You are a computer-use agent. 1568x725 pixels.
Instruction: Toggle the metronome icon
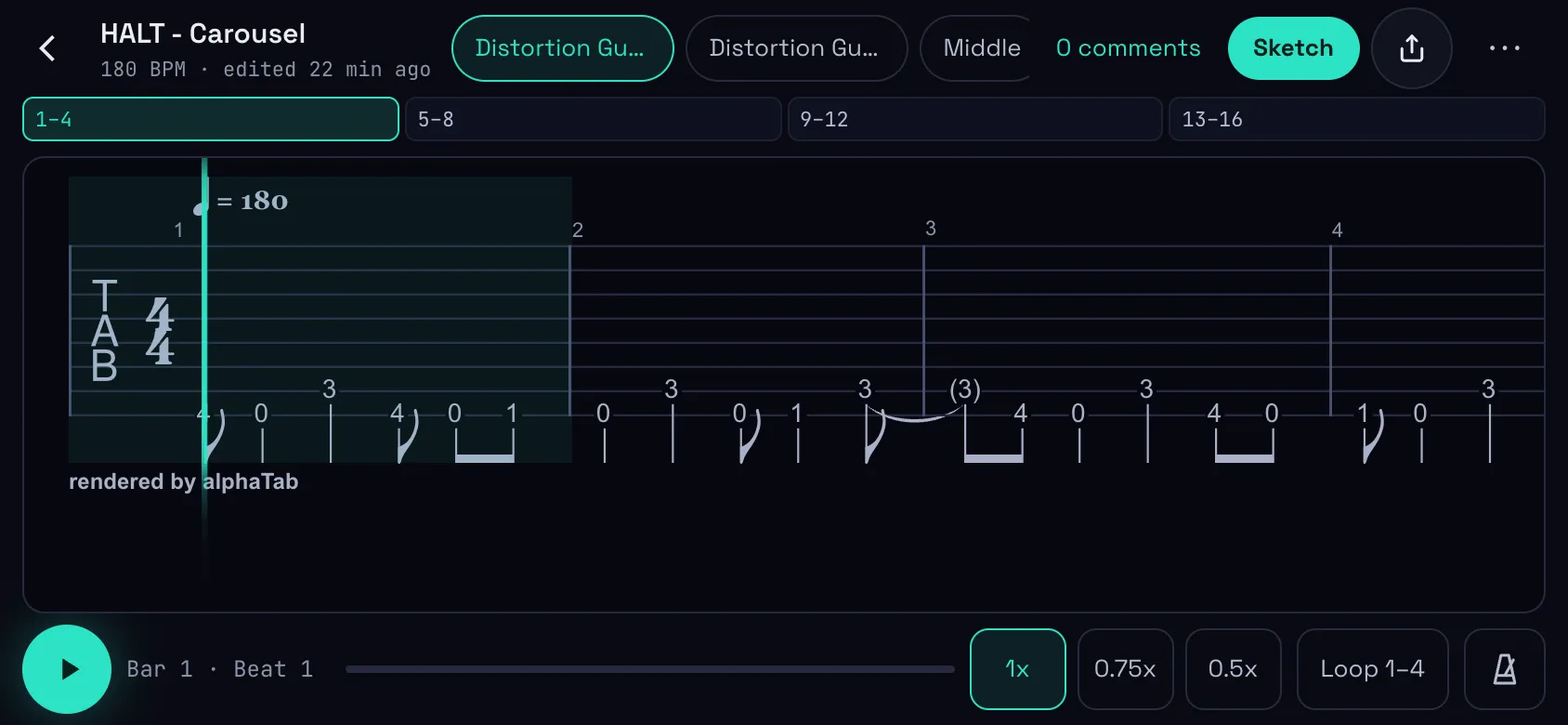[1504, 669]
